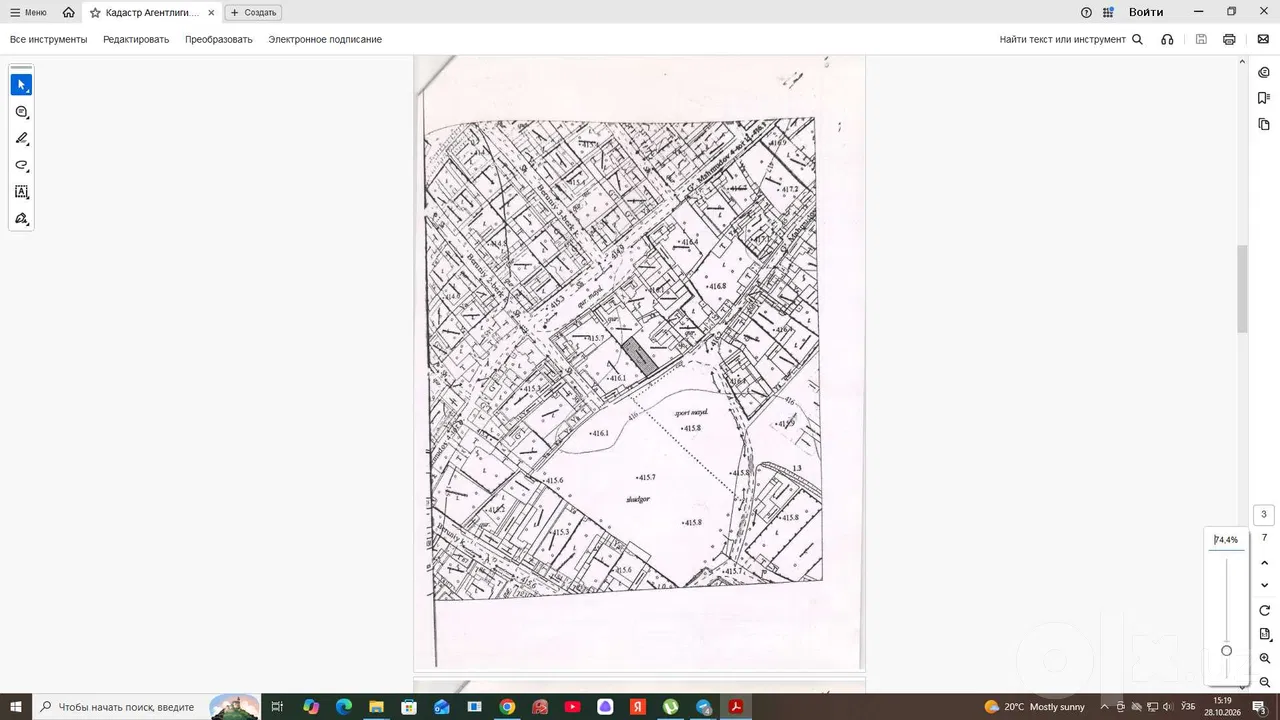Open Электронное подписание menu
Screen dimensions: 1280x720
pos(325,39)
